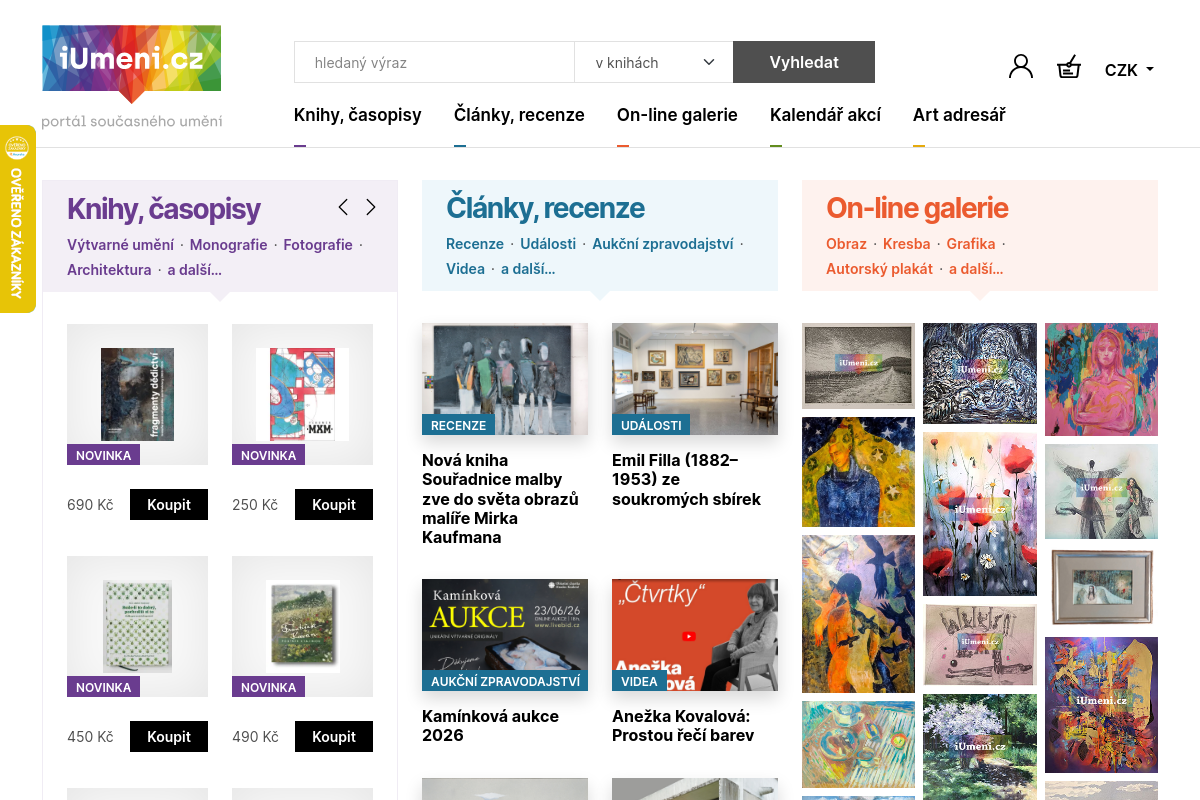1200x800 pixels.
Task: Select the Výtvarné umění book category
Action: 120,244
